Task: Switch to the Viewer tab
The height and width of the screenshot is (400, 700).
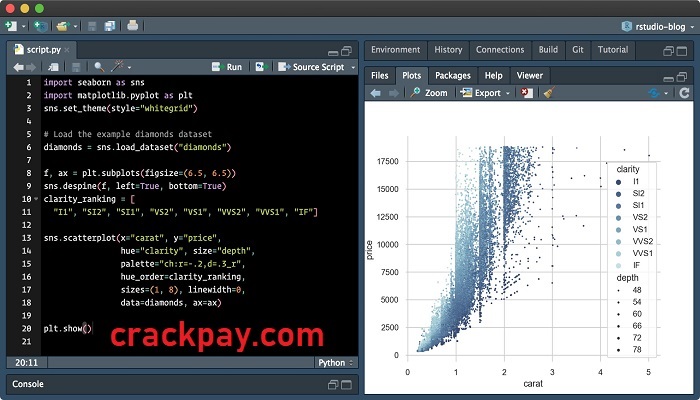Action: pyautogui.click(x=530, y=75)
